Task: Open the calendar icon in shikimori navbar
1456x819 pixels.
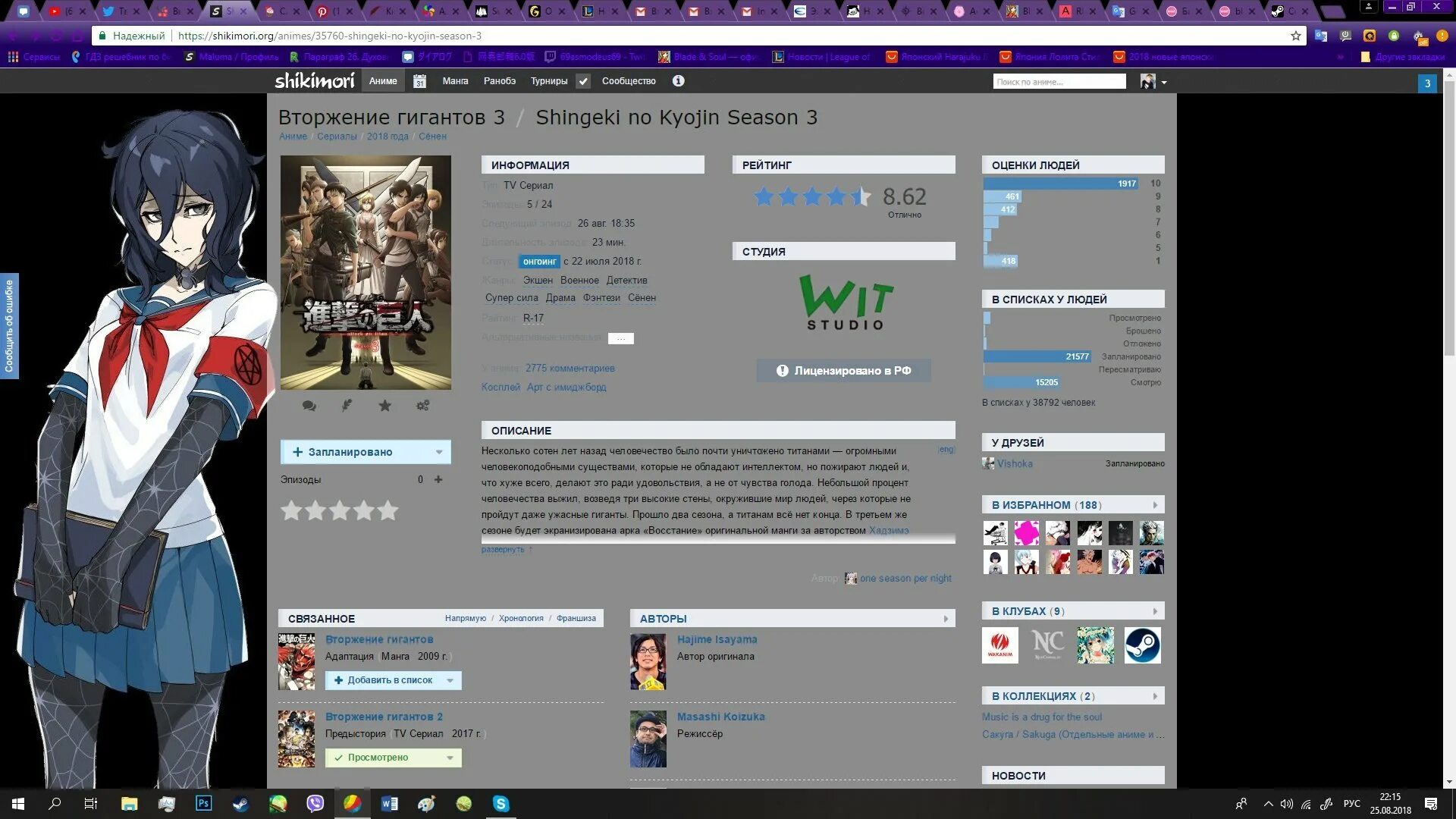Action: pos(419,81)
